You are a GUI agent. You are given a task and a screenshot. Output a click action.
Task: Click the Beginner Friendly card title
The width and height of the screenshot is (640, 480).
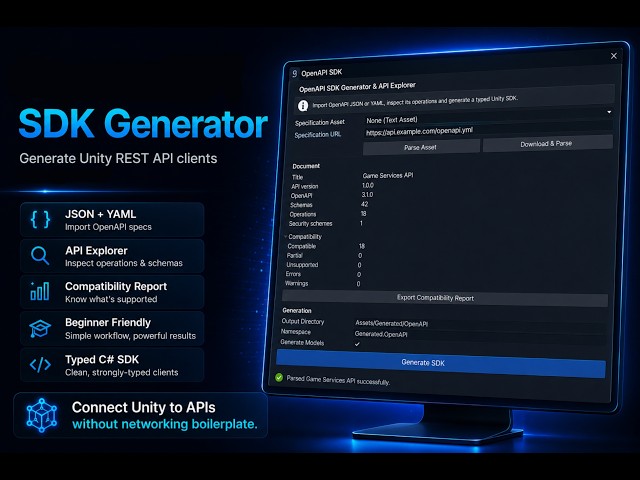coord(108,322)
